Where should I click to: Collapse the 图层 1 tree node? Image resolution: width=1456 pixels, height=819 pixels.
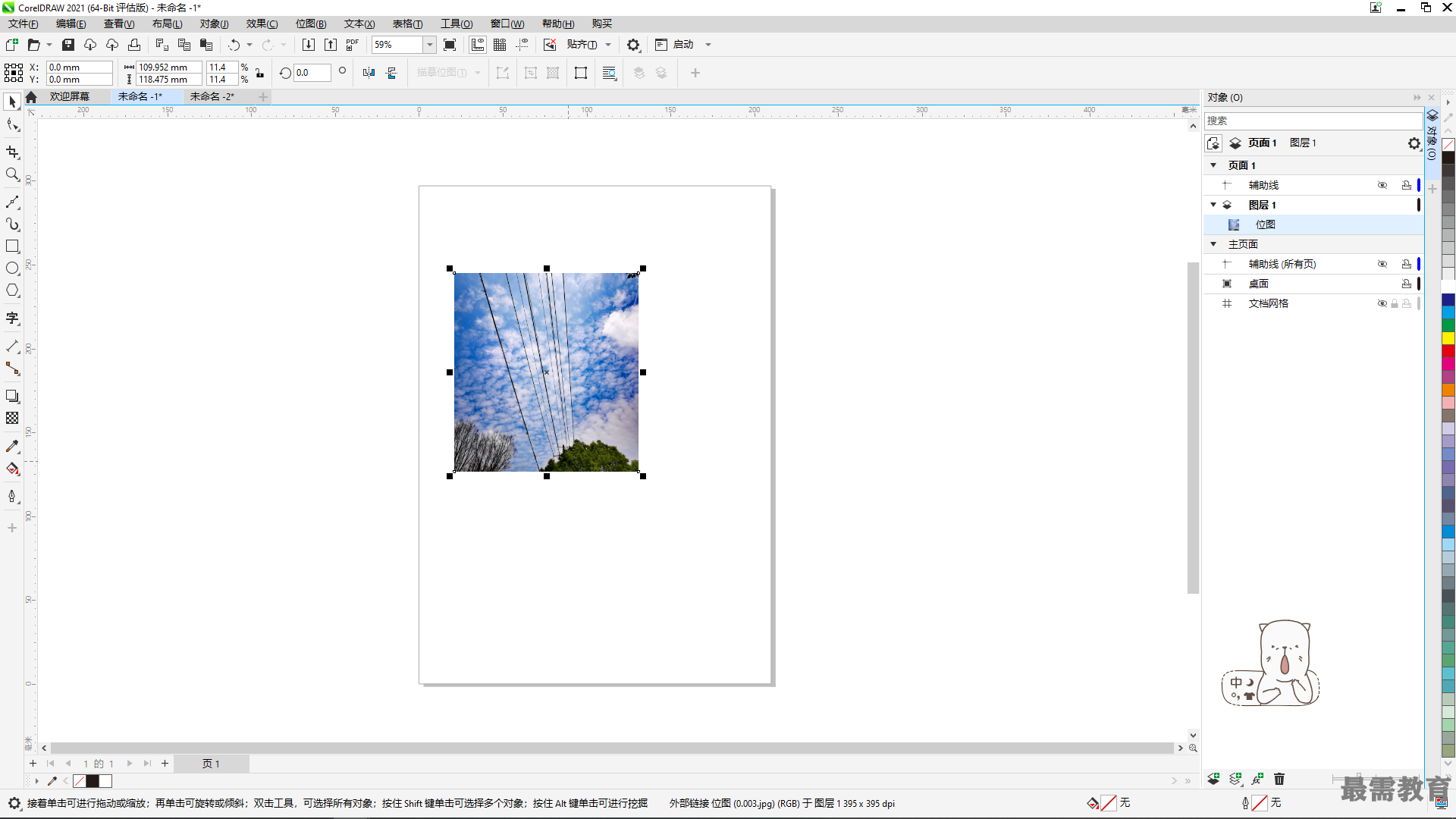tap(1213, 205)
